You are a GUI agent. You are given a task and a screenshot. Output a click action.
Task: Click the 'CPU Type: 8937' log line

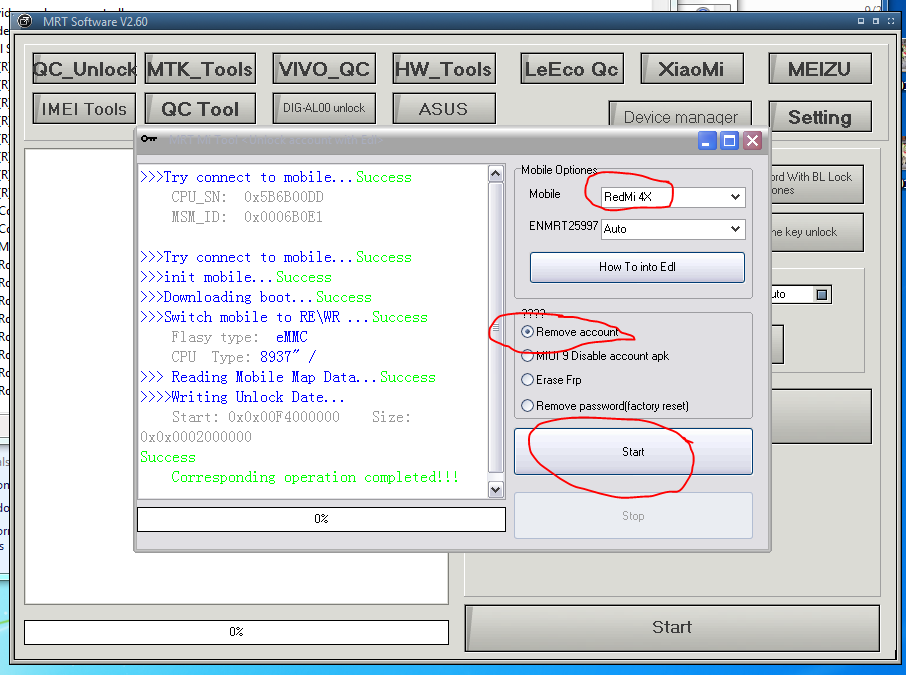click(243, 357)
